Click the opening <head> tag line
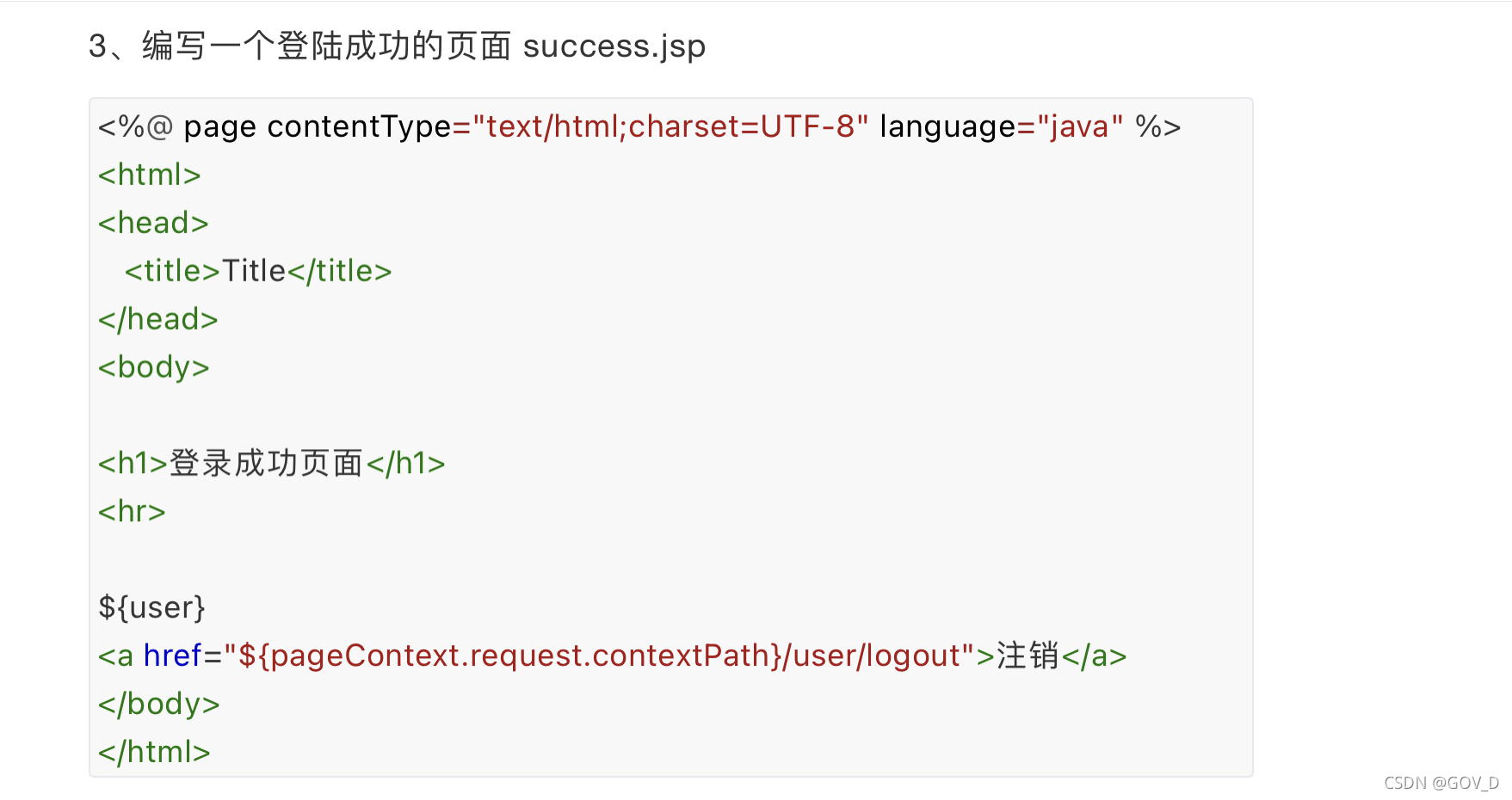1512x800 pixels. pyautogui.click(x=153, y=223)
